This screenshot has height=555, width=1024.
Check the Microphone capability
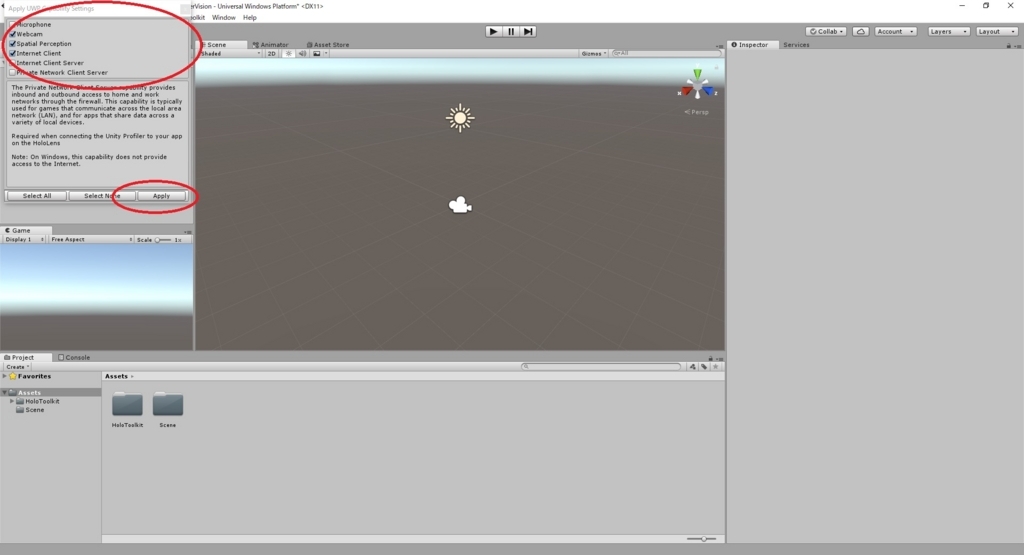point(12,25)
